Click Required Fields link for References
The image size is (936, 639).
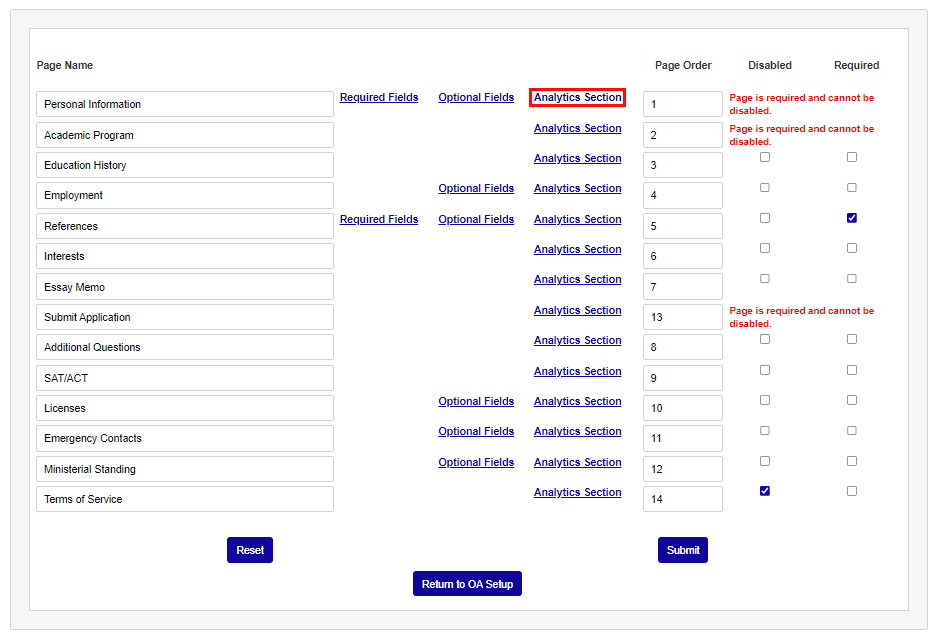[379, 219]
